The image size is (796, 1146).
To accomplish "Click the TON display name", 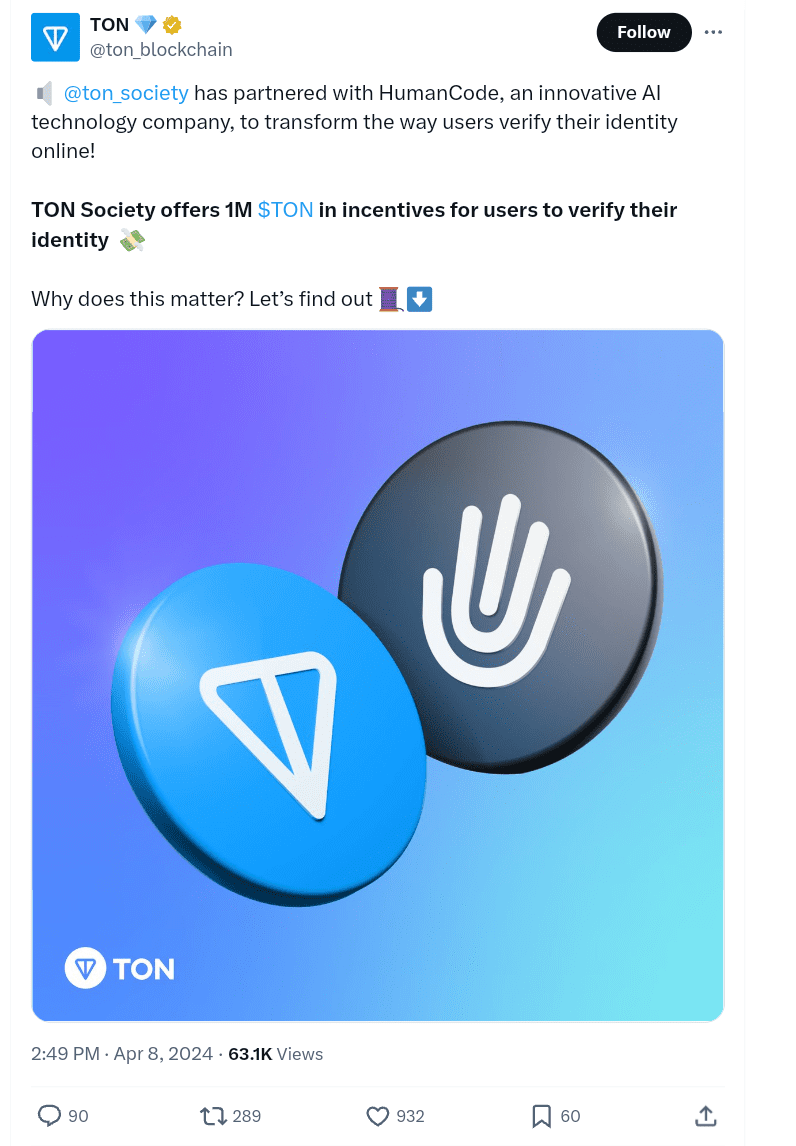I will pyautogui.click(x=110, y=25).
